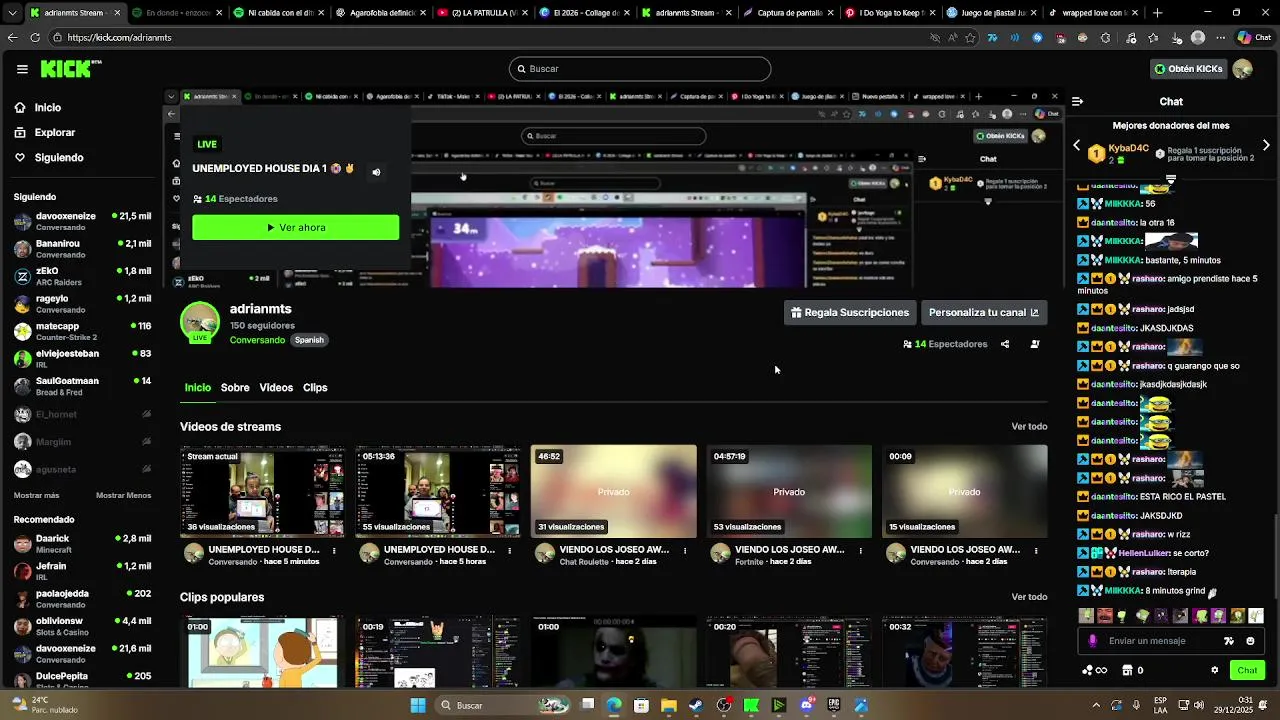Open Explorar in the left sidebar

[x=45, y=132]
